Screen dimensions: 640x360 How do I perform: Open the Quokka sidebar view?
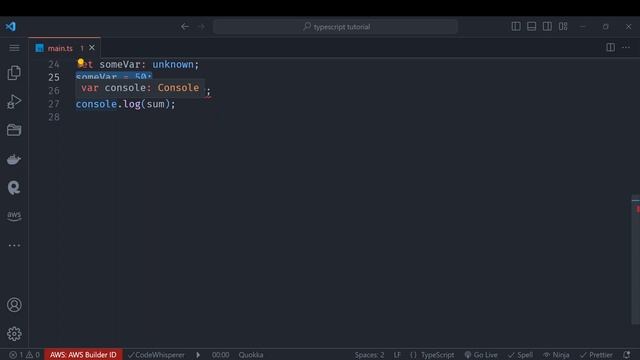(14, 188)
